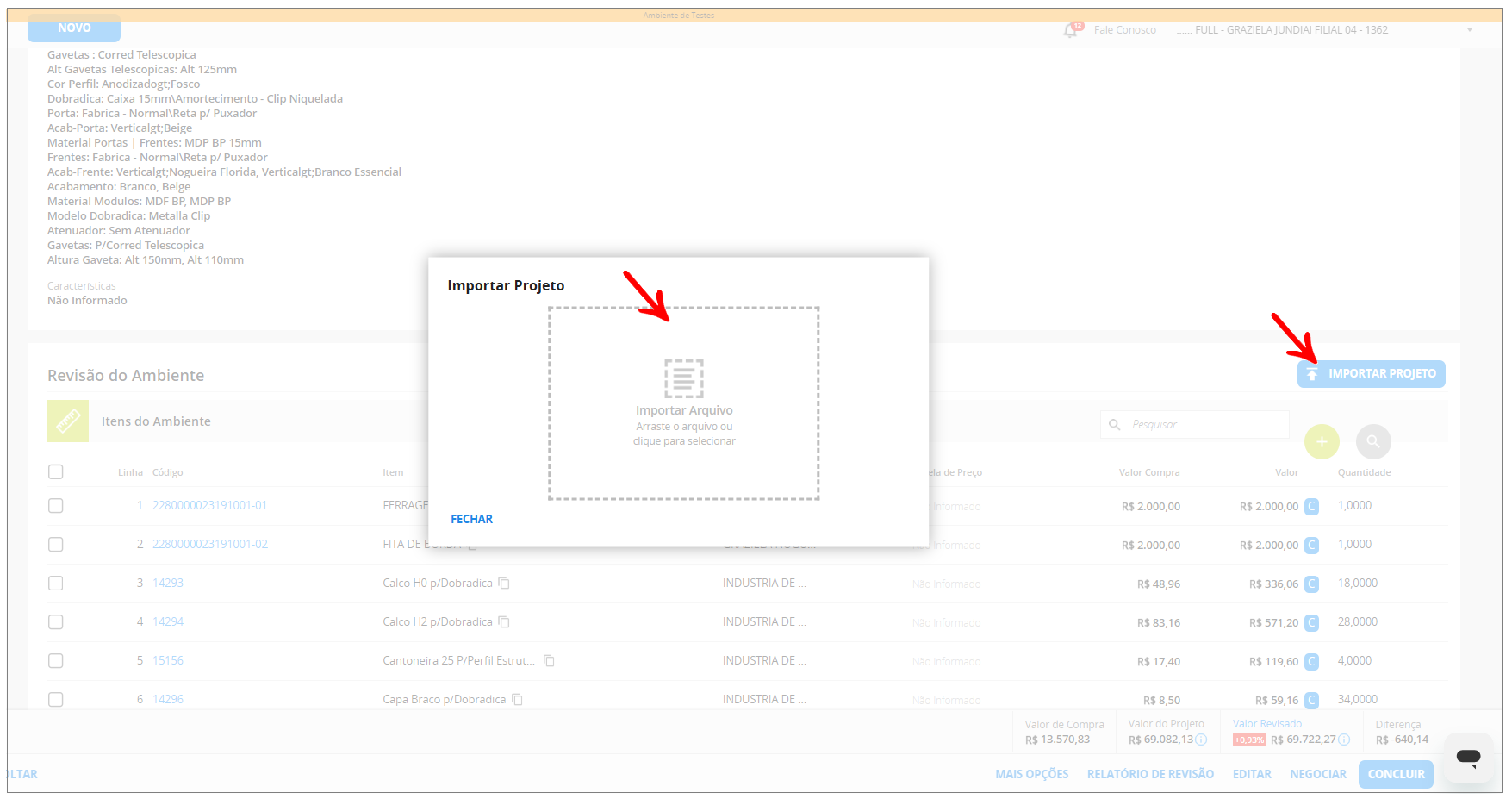1512x799 pixels.
Task: Select the checkbox for item 14293
Action: click(56, 584)
